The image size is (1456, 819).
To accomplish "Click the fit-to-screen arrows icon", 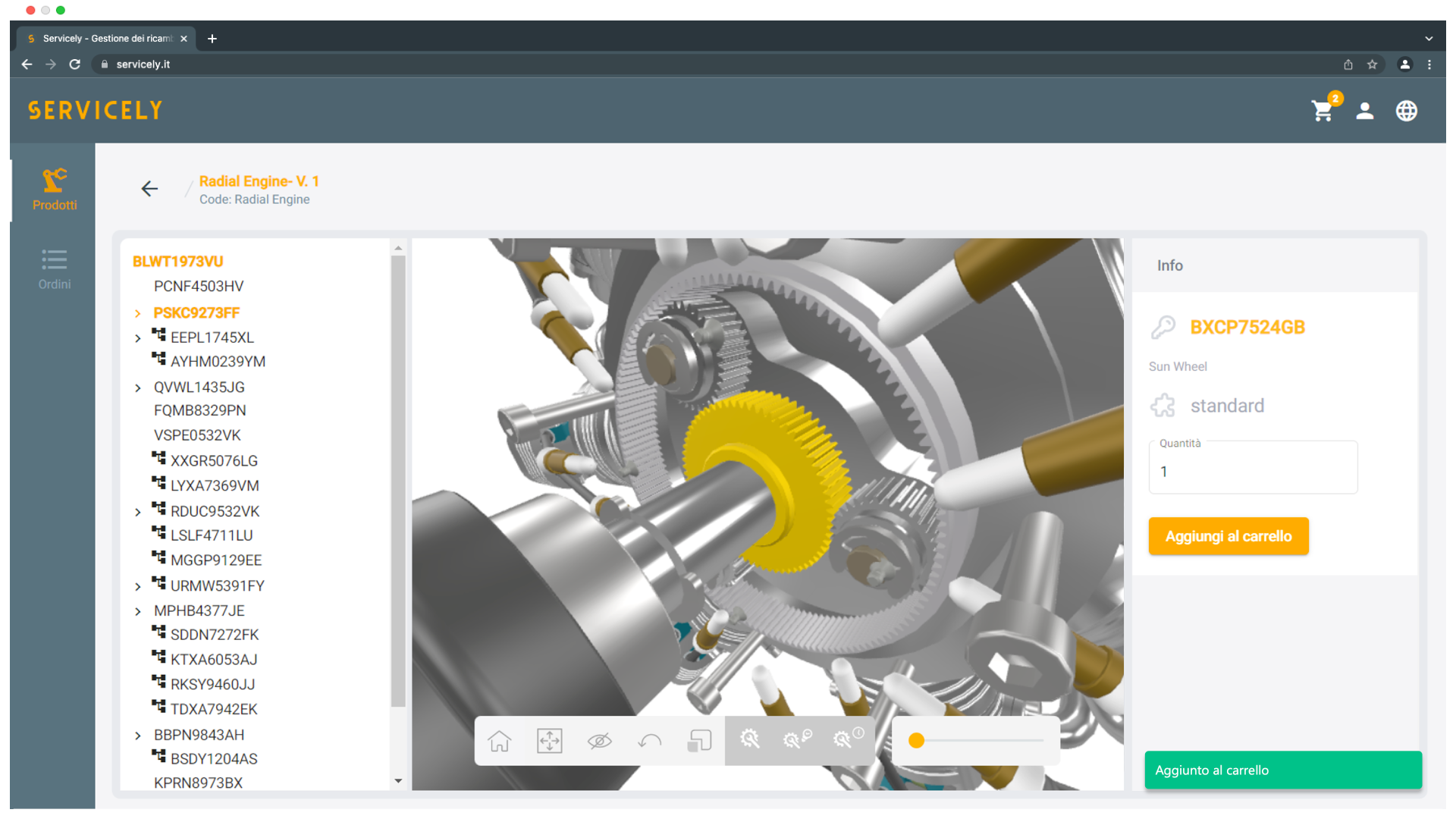I will (549, 741).
